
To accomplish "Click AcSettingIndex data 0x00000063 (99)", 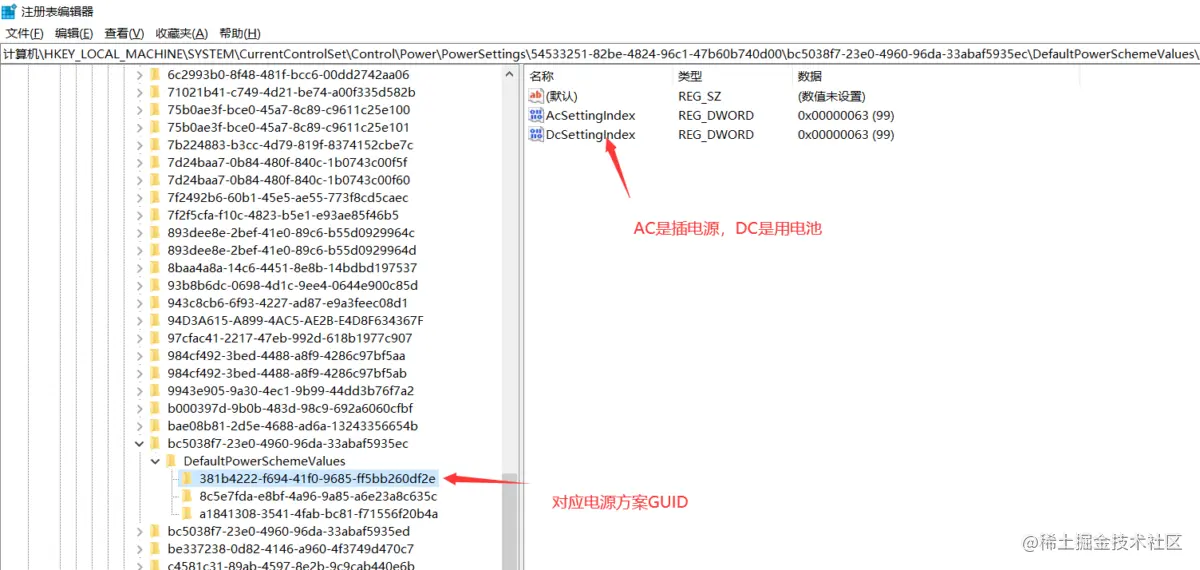I will [845, 115].
